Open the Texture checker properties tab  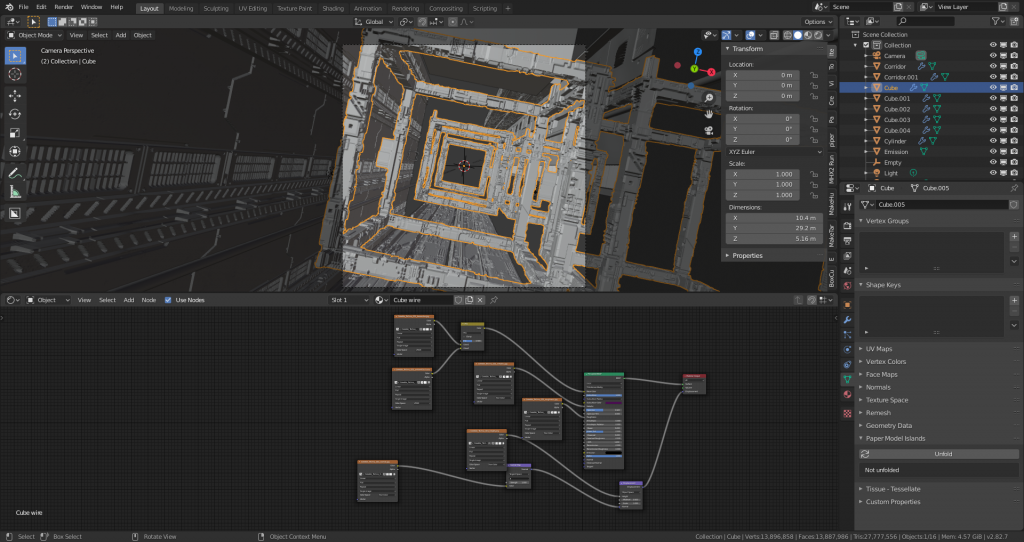[847, 413]
